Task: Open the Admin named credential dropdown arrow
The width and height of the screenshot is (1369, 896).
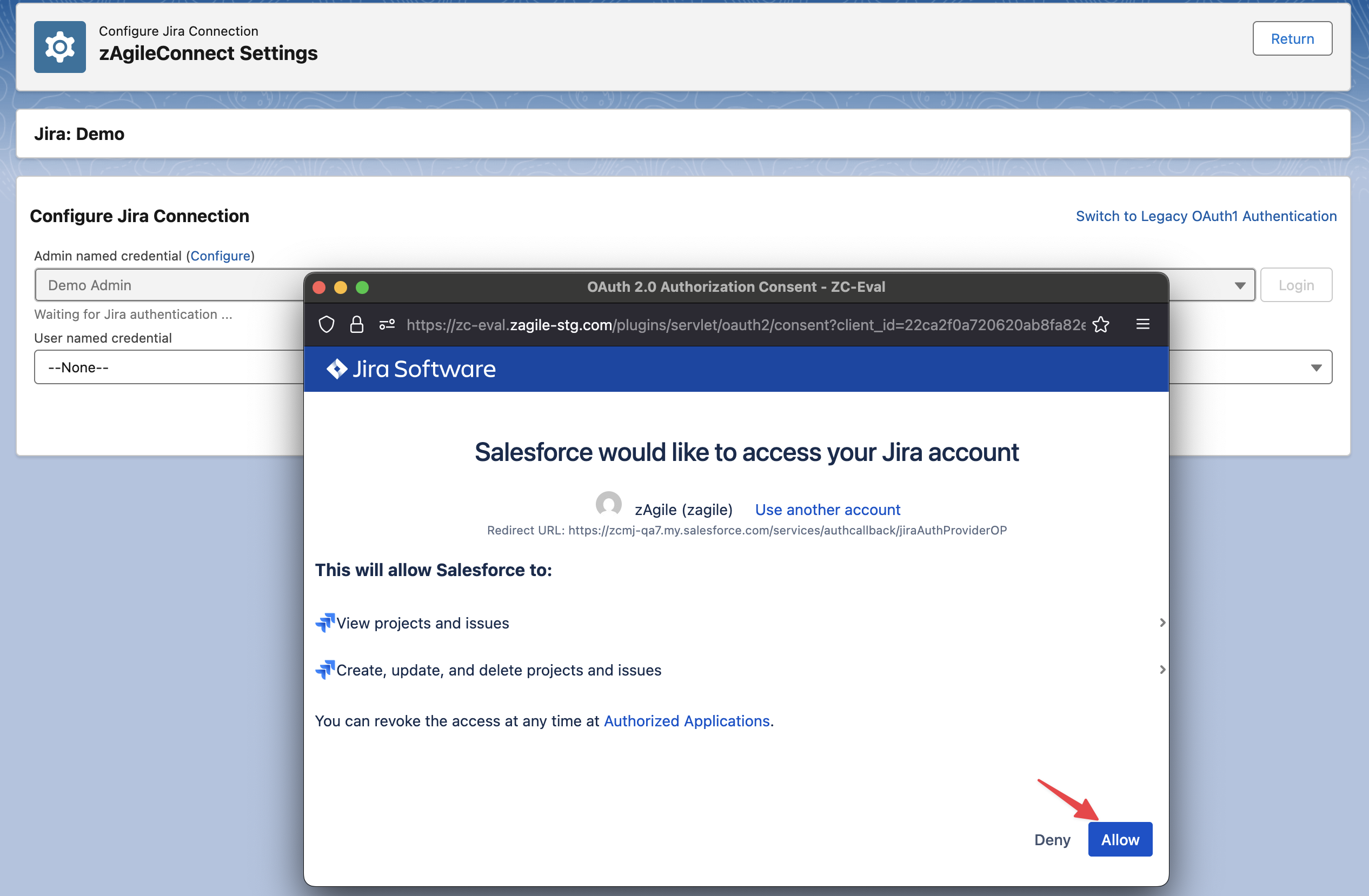Action: pos(1240,285)
